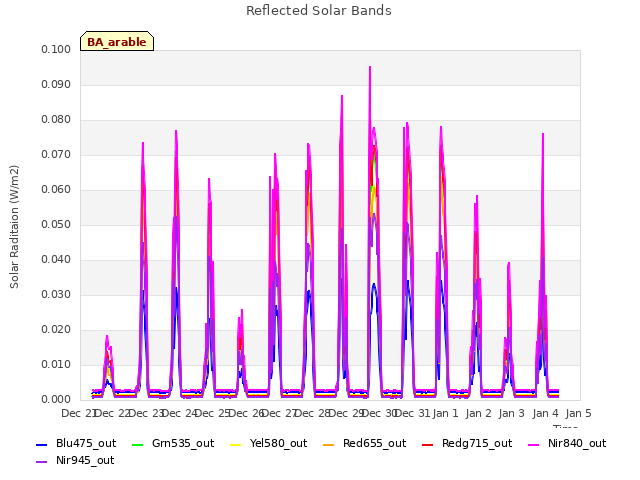Click the 0.090 y-axis tick label

coord(56,84)
